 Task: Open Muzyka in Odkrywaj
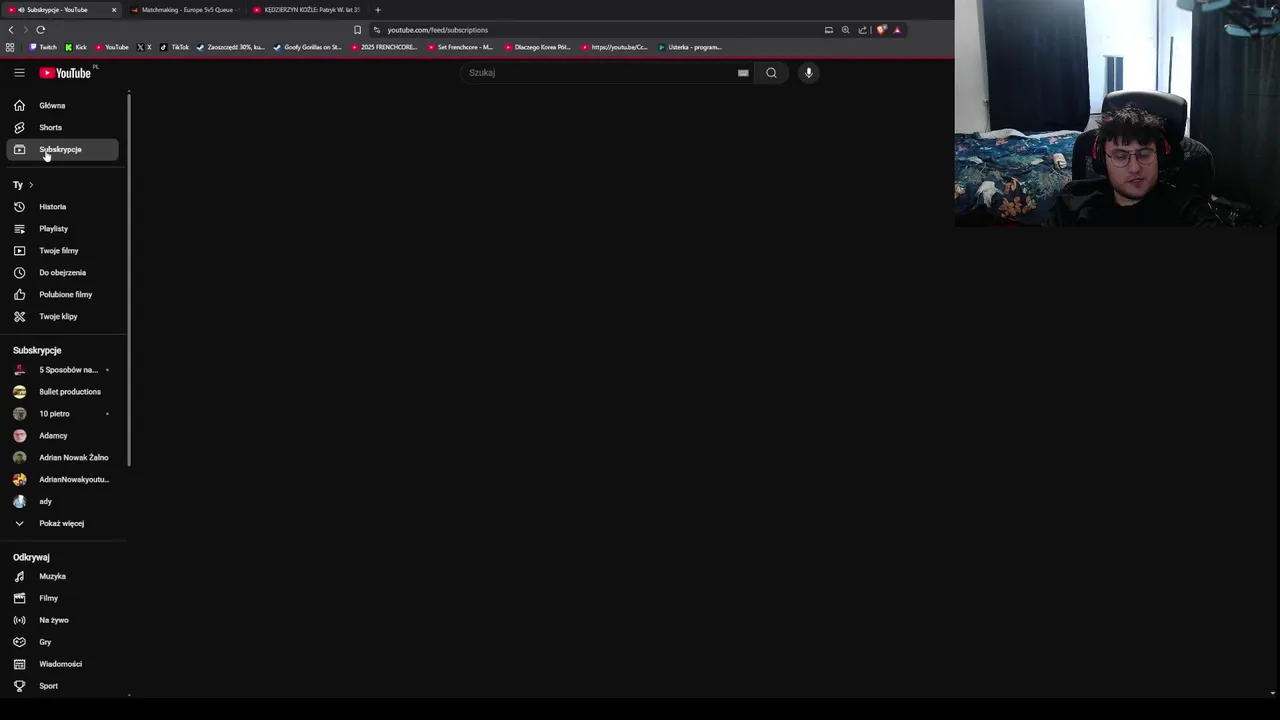point(62,577)
